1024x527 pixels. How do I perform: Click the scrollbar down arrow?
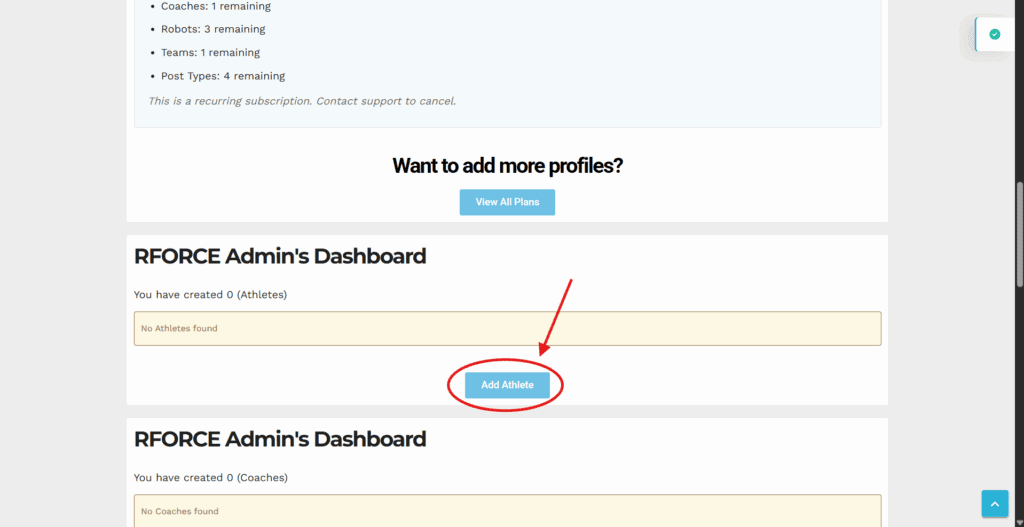pyautogui.click(x=1019, y=522)
